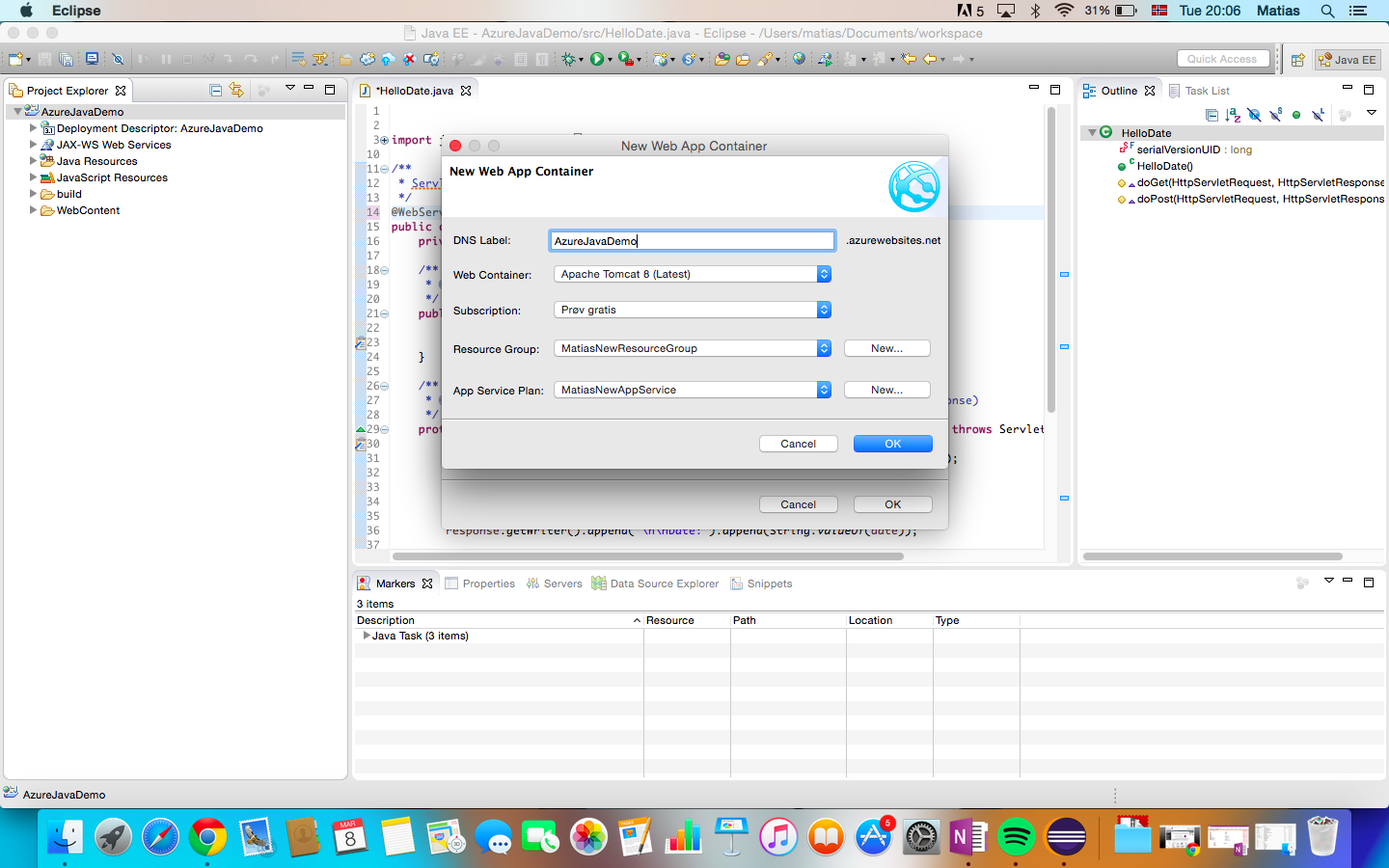Screen dimensions: 1389x868
Task: Click the Run Last Tool icon with red toolbox
Action: pos(626,59)
